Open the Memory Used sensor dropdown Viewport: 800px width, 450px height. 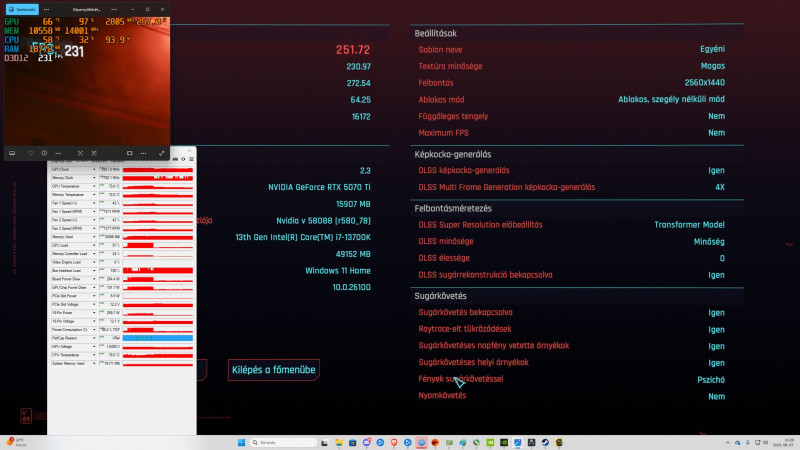pos(94,237)
